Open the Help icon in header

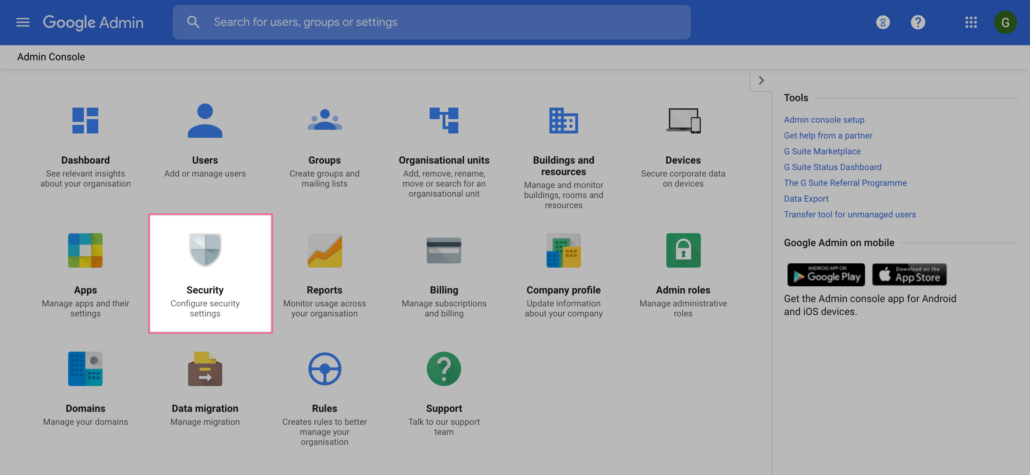[x=918, y=22]
